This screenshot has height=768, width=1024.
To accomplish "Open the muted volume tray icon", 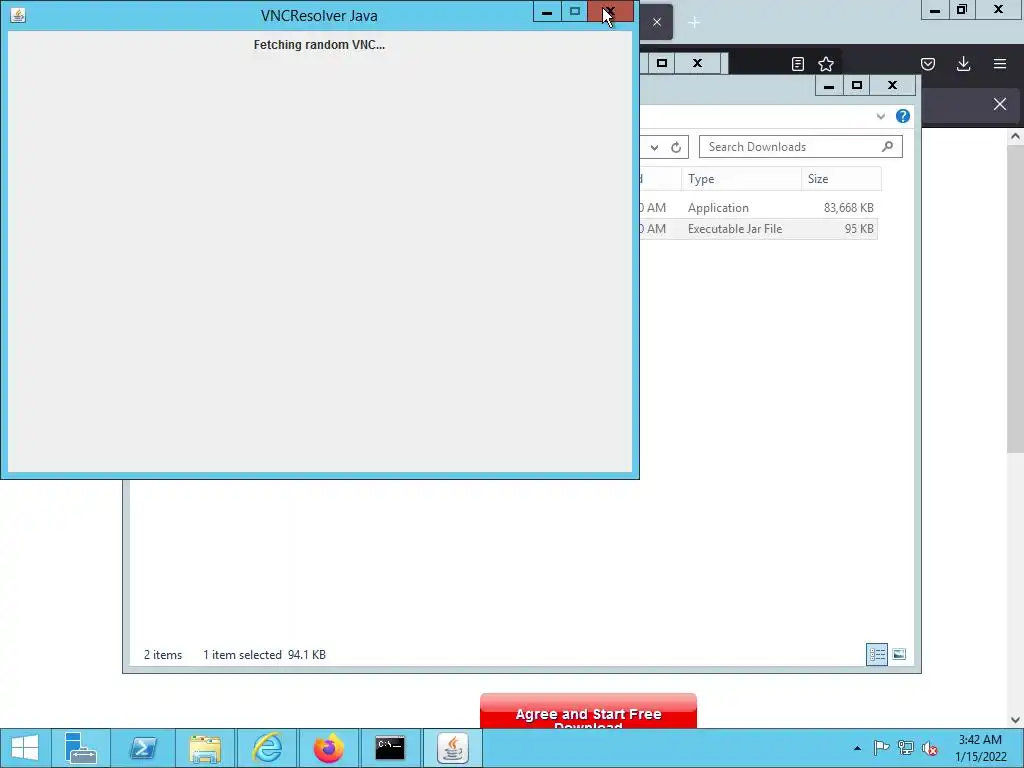I will [930, 748].
